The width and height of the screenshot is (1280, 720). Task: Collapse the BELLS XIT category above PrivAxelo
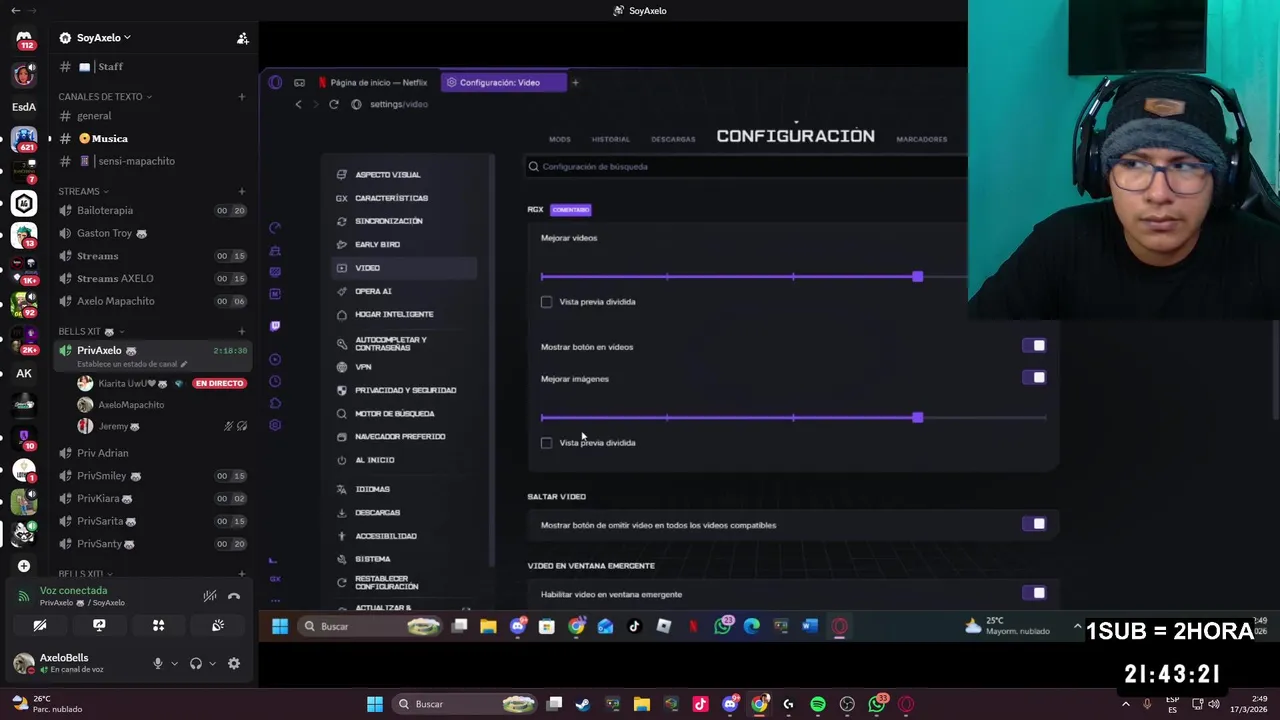tap(91, 331)
